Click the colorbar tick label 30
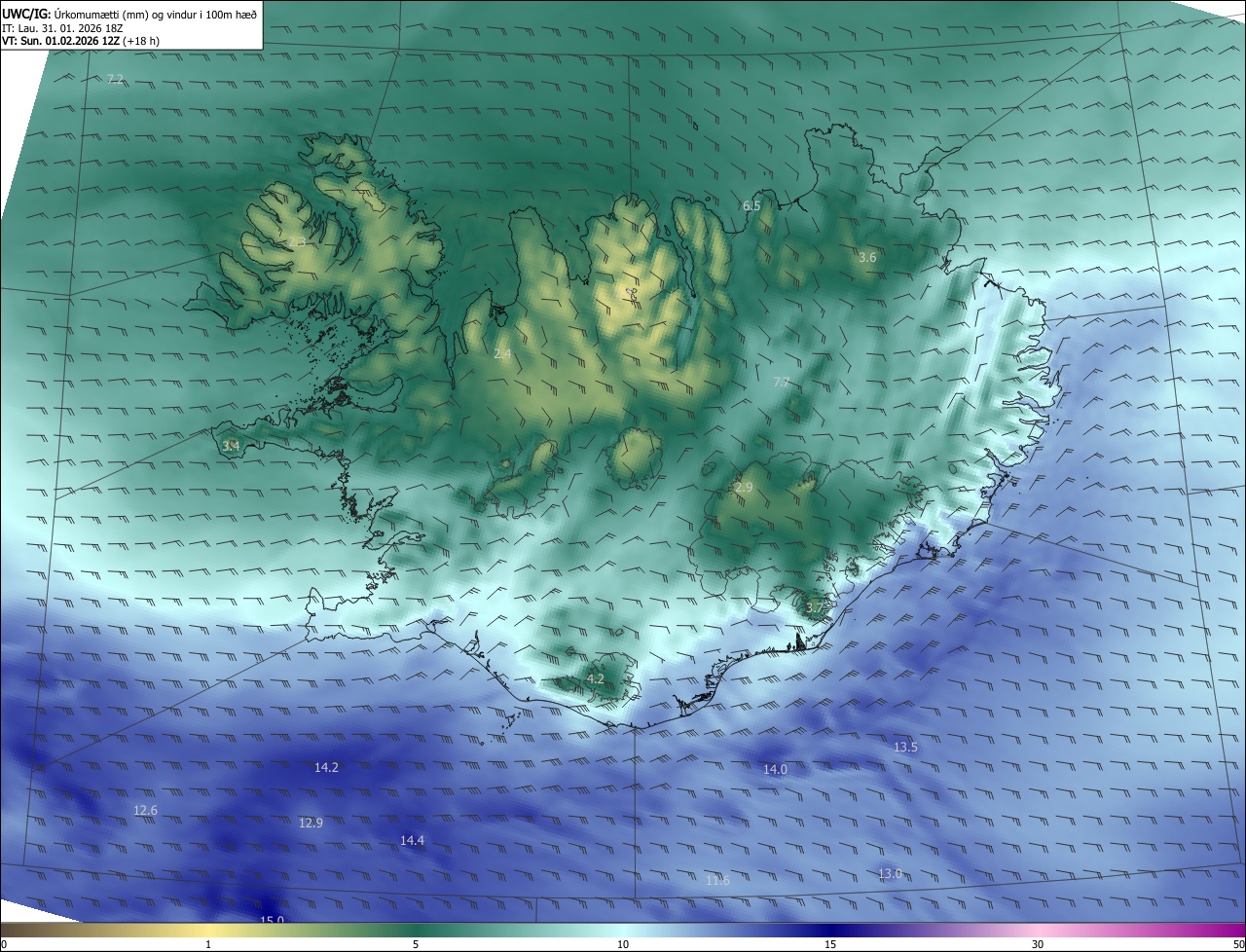1246x952 pixels. click(1038, 944)
